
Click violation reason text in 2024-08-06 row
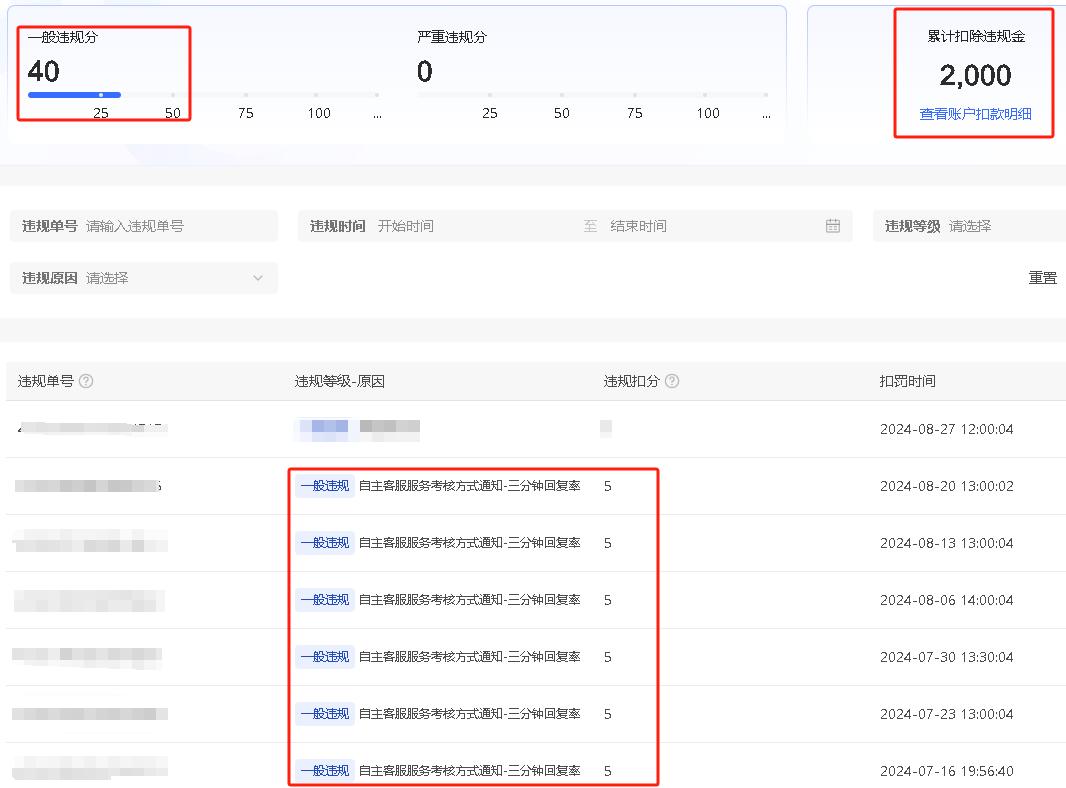pos(469,600)
